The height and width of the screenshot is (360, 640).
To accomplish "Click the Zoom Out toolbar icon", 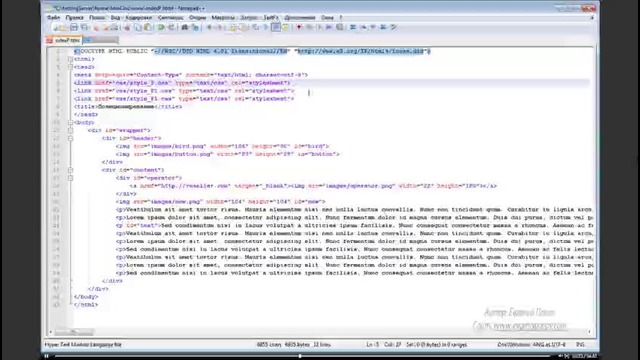I will [x=219, y=27].
